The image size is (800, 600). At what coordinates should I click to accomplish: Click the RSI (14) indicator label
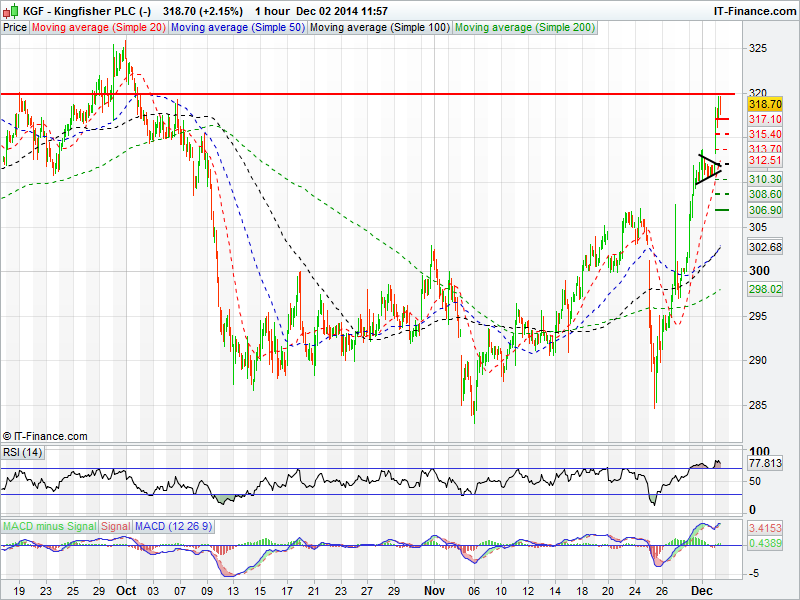coord(24,453)
